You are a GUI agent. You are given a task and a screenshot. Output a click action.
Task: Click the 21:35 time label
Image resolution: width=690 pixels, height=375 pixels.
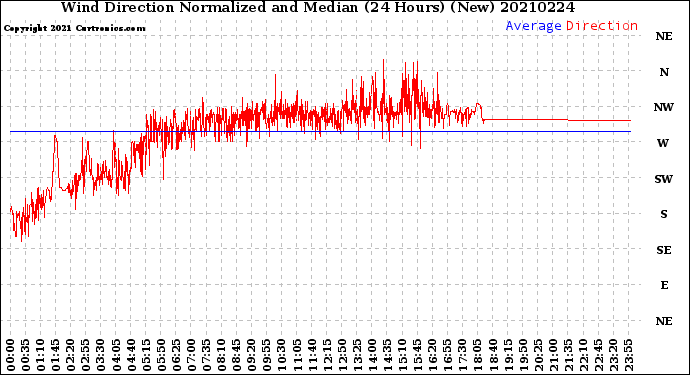tap(568, 355)
